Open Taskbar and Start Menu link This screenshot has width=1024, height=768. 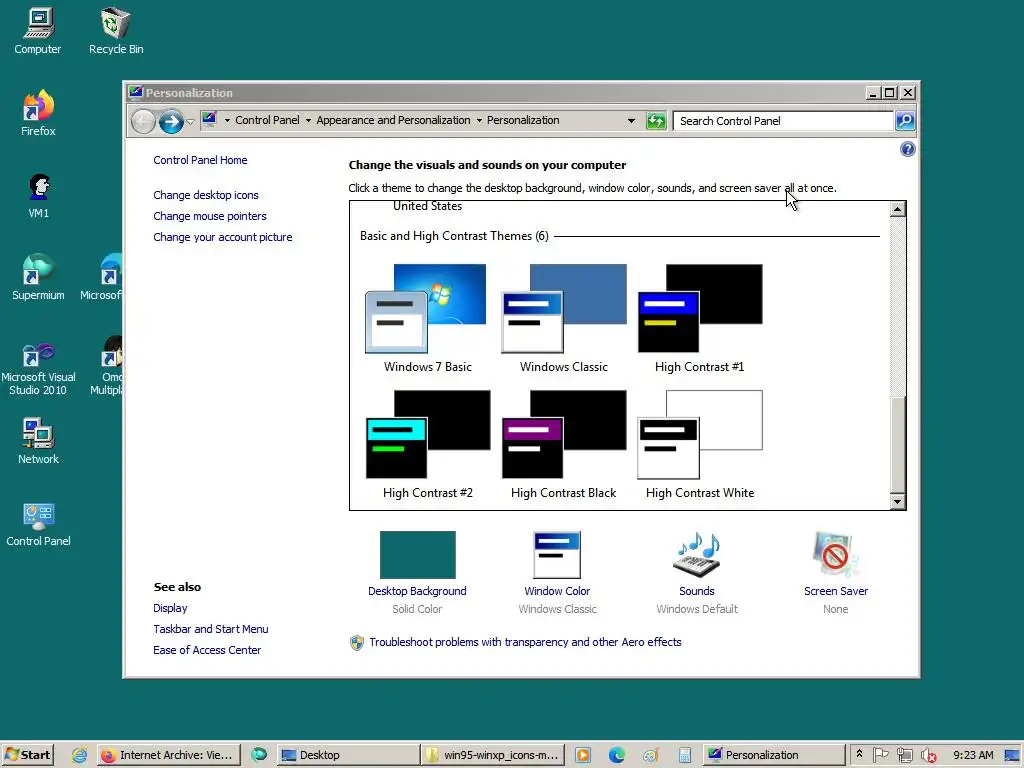point(210,629)
